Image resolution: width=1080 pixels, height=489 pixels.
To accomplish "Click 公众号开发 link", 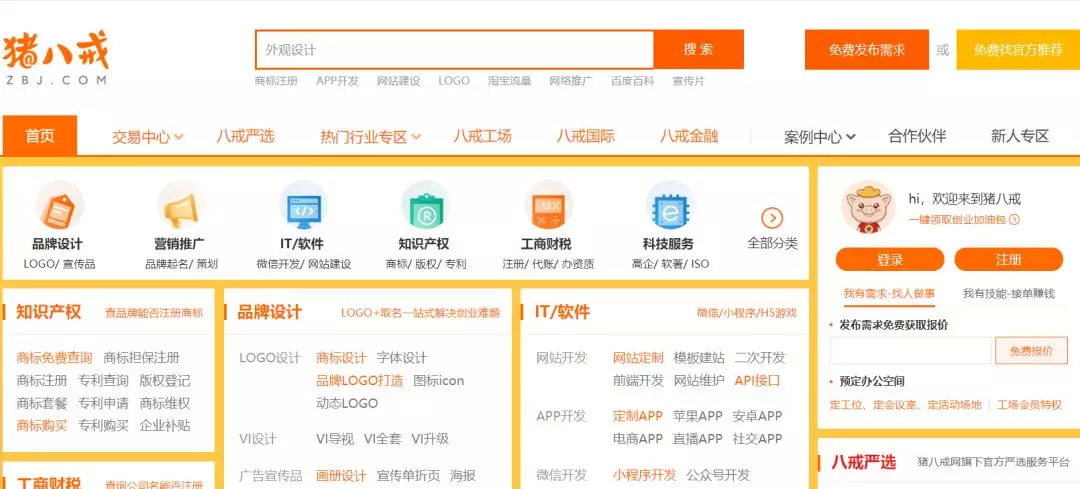I will 718,475.
